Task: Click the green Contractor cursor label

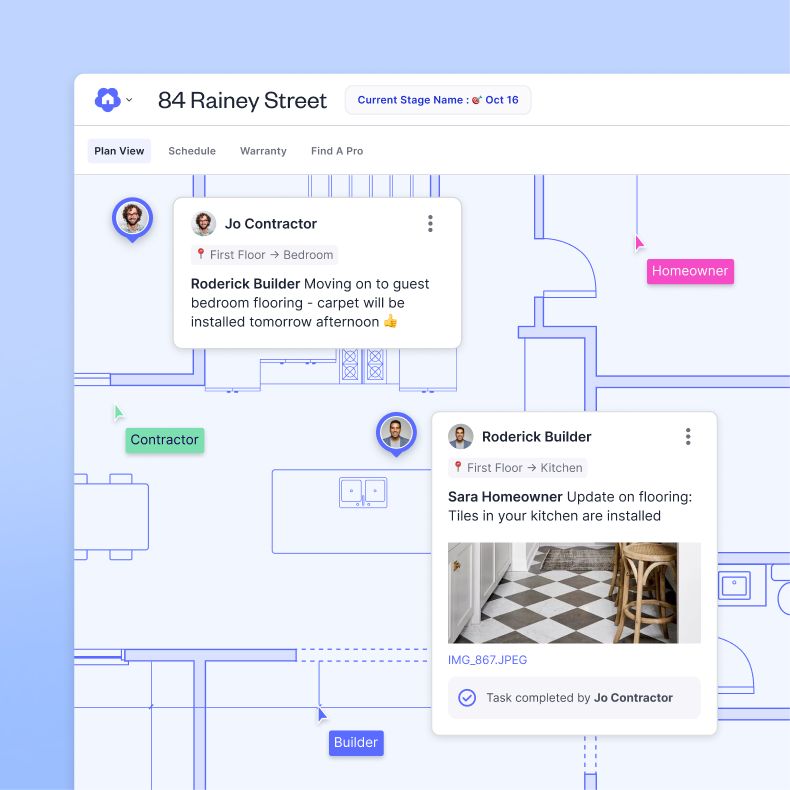Action: coord(165,440)
